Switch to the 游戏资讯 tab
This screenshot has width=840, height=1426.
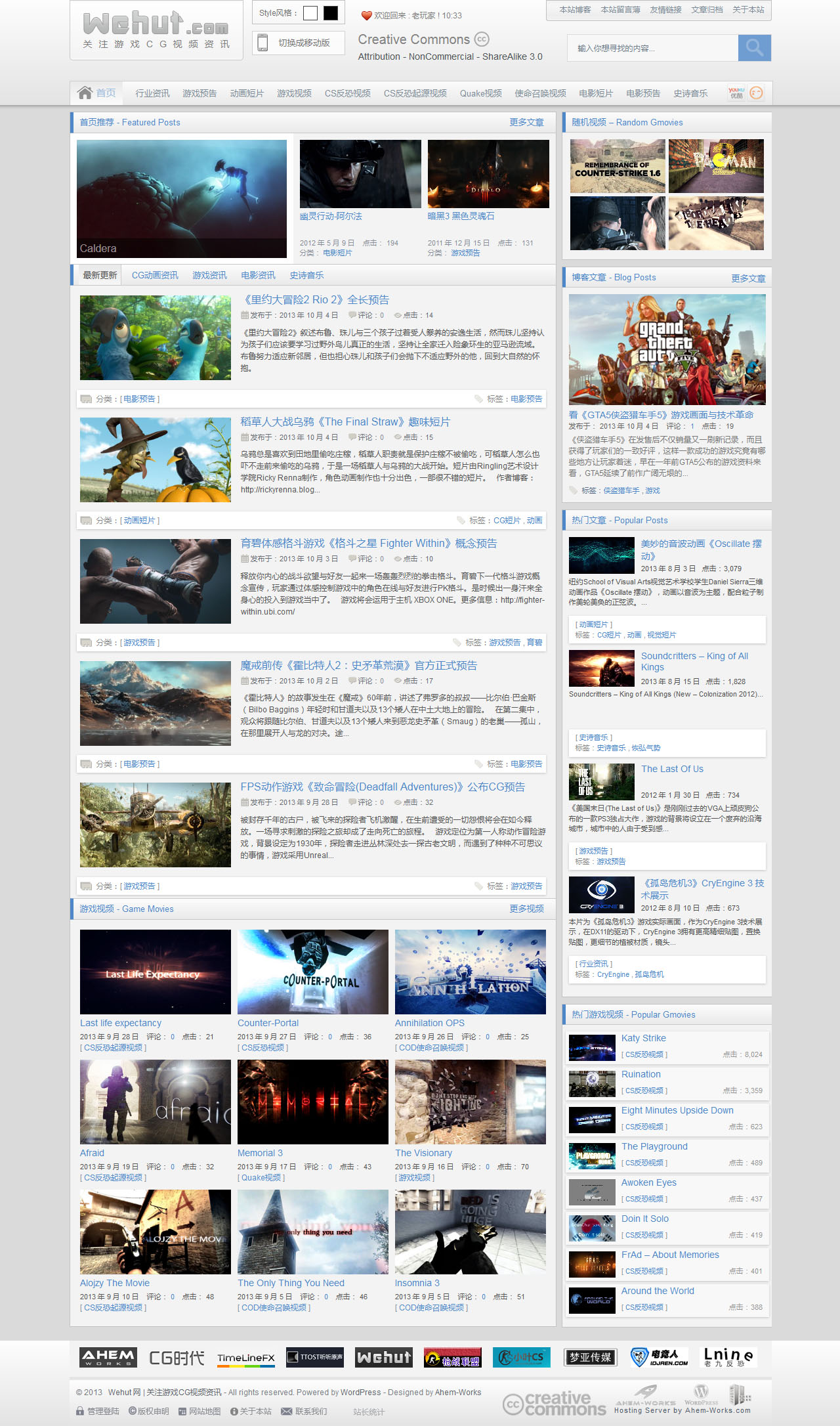[209, 275]
